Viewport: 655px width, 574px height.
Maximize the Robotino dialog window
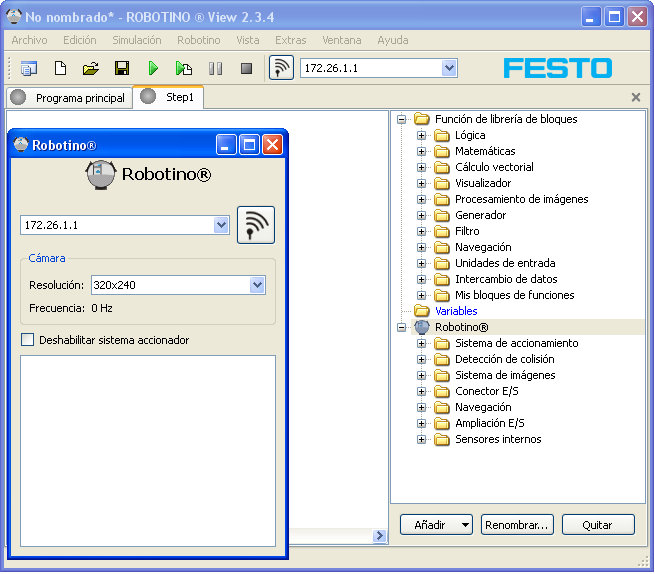pyautogui.click(x=249, y=145)
